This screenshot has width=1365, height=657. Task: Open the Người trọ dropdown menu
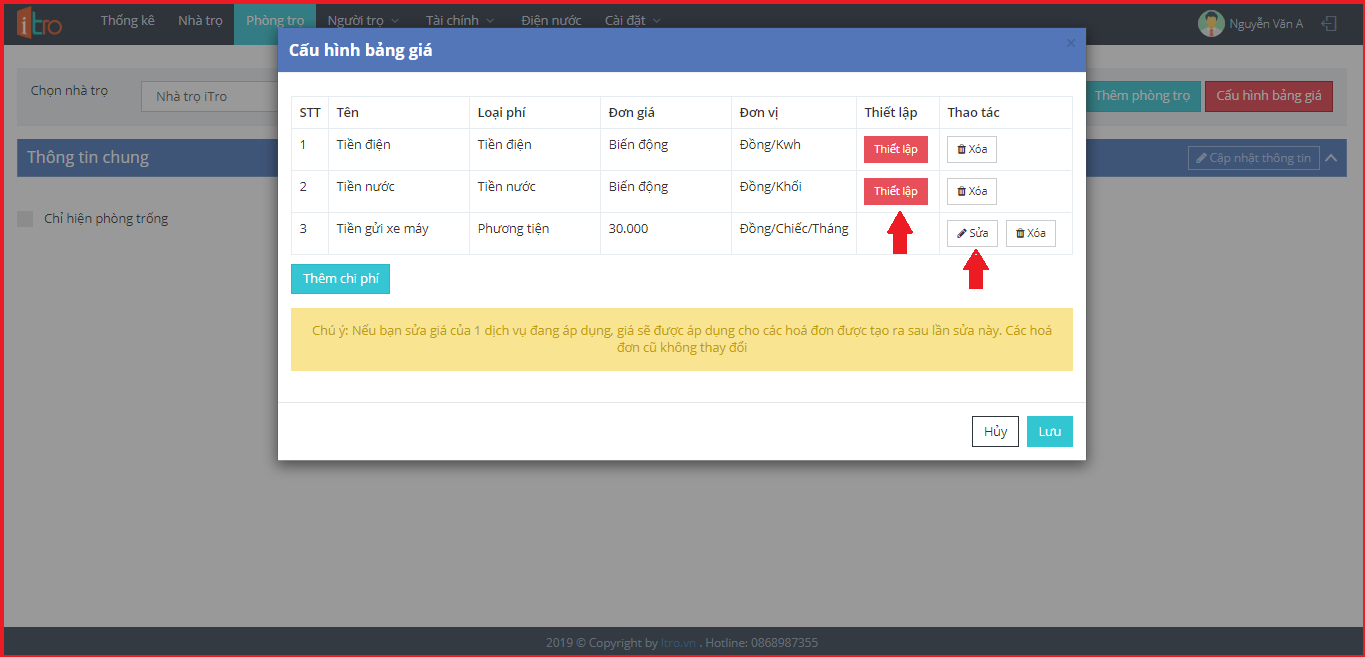(x=362, y=21)
